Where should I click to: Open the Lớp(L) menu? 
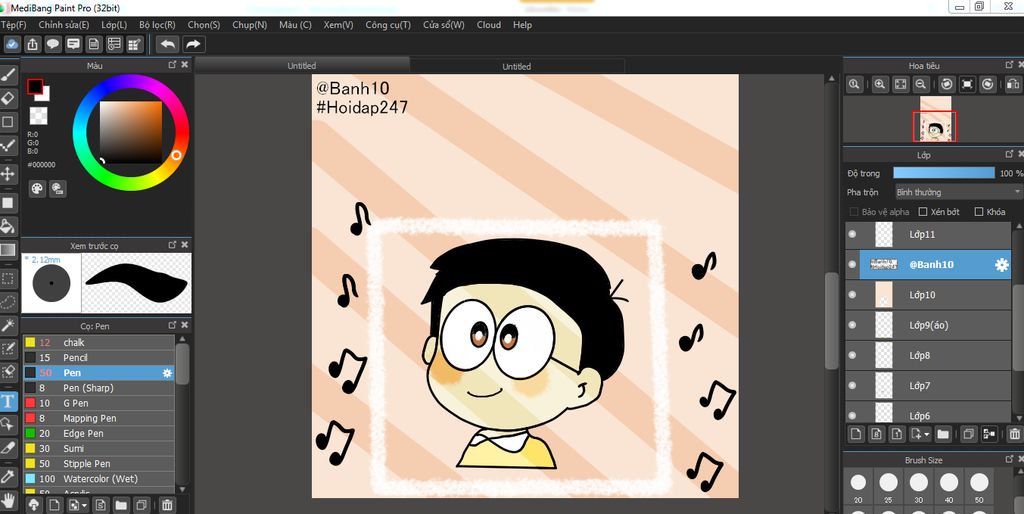(114, 25)
